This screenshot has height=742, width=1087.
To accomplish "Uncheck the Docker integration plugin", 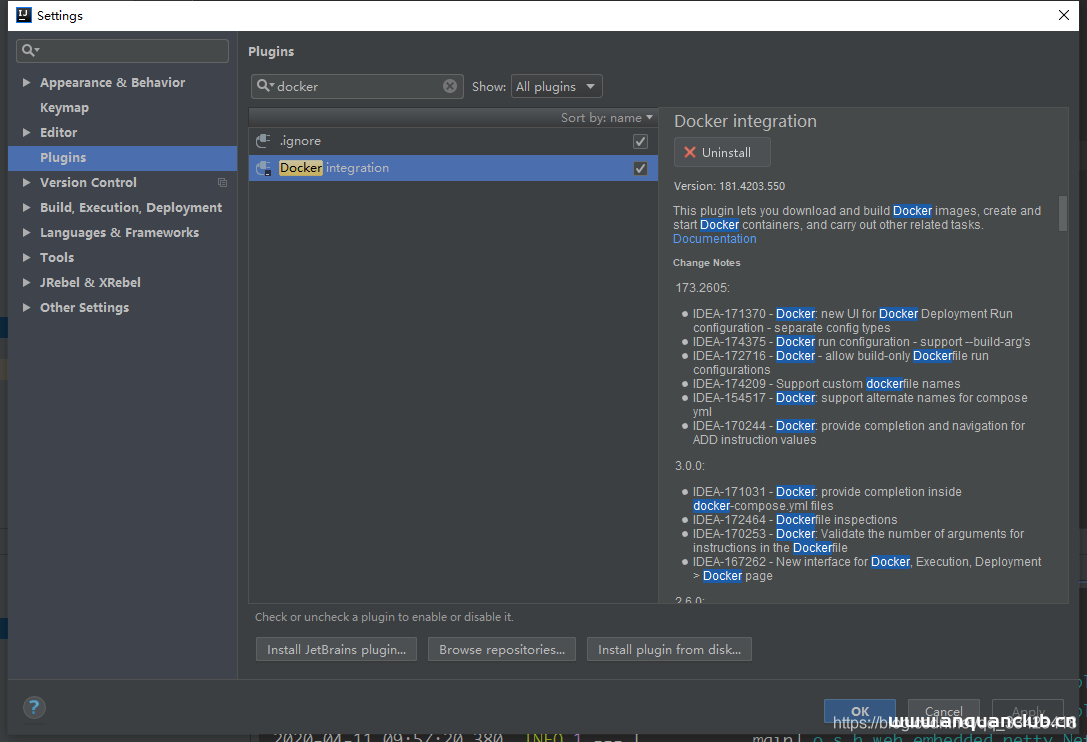I will coord(640,169).
